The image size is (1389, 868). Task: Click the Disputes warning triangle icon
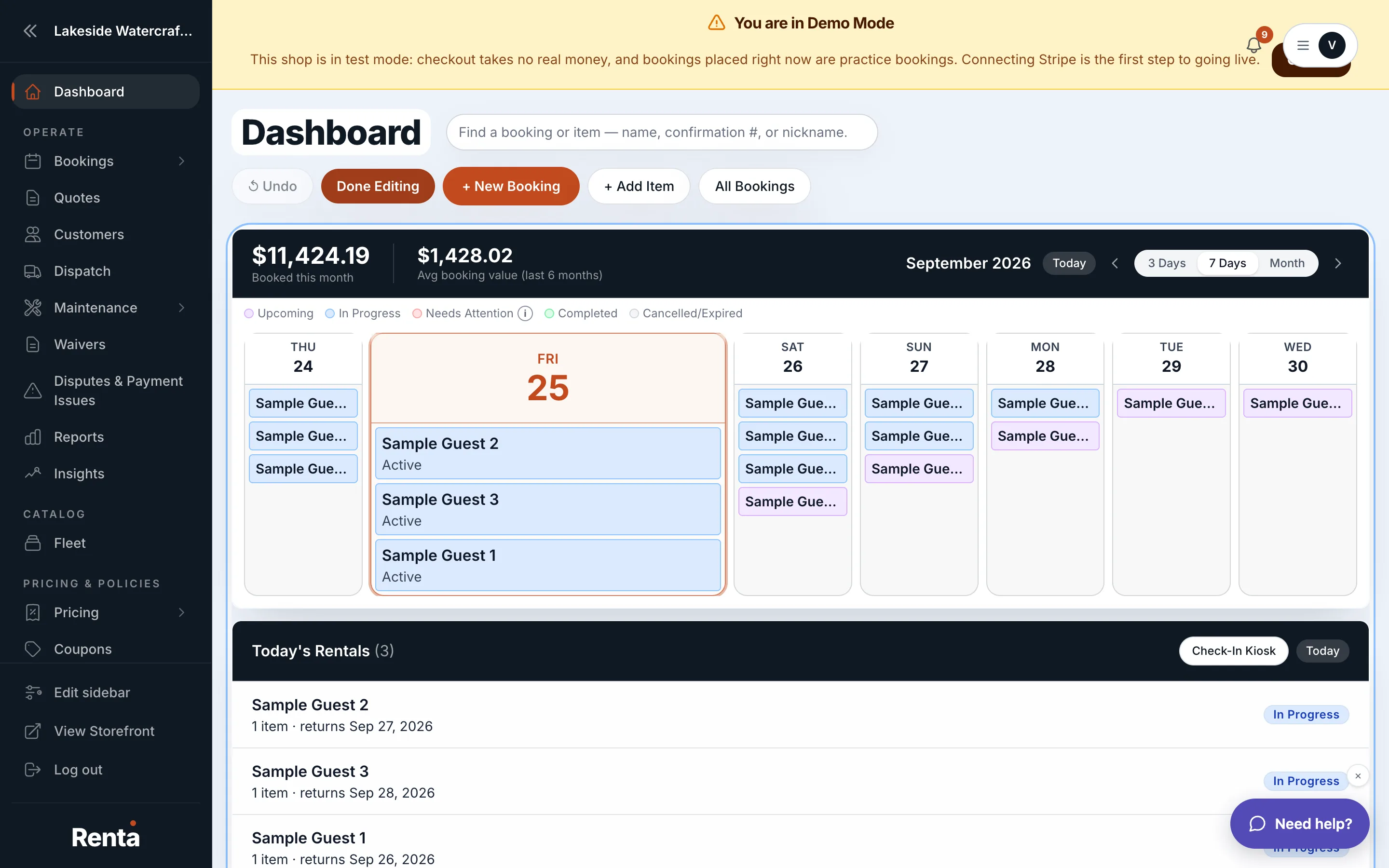[33, 391]
